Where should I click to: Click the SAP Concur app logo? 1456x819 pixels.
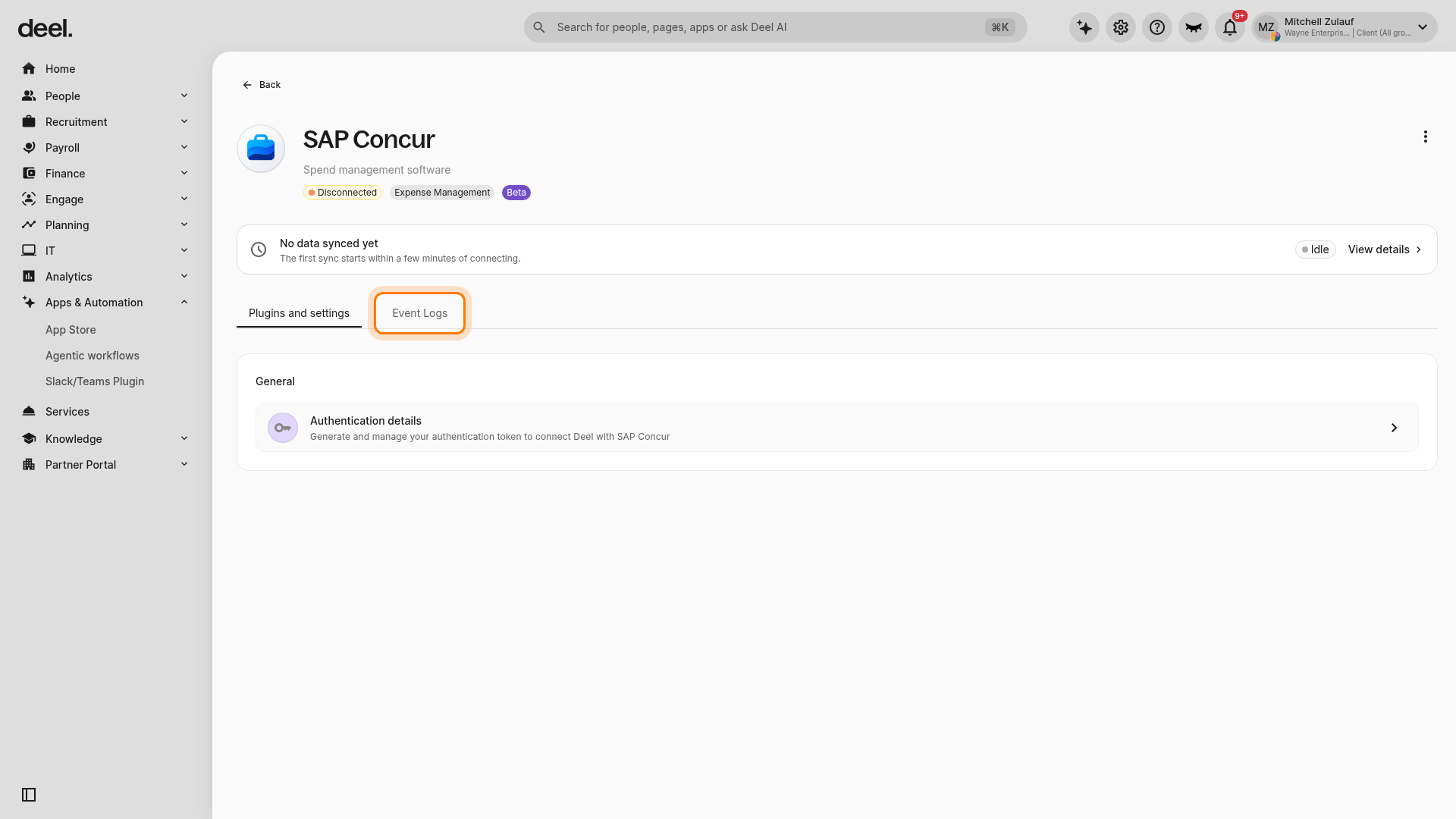(261, 149)
